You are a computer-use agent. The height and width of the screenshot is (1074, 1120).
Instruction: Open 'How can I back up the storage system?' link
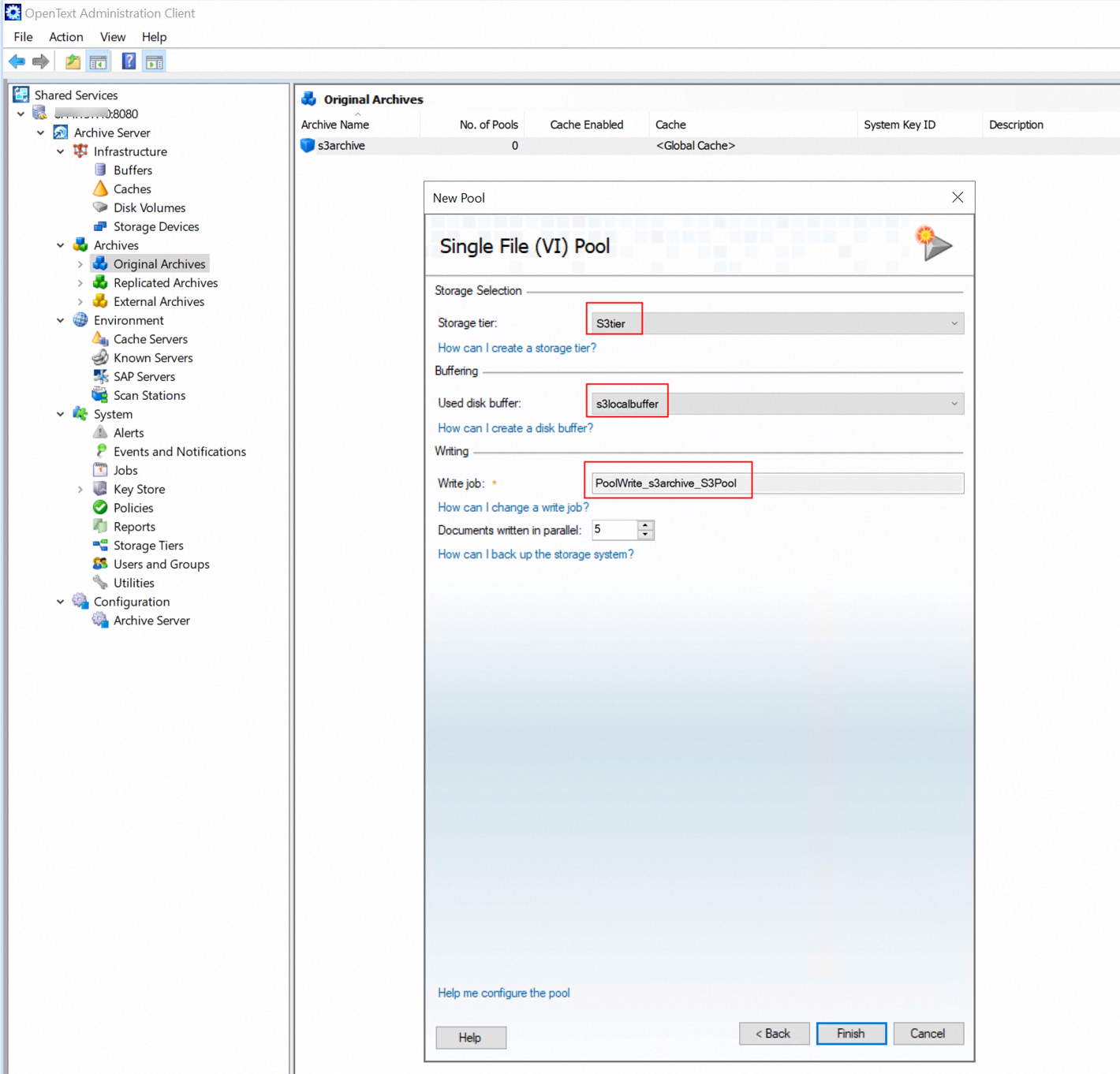pos(536,554)
